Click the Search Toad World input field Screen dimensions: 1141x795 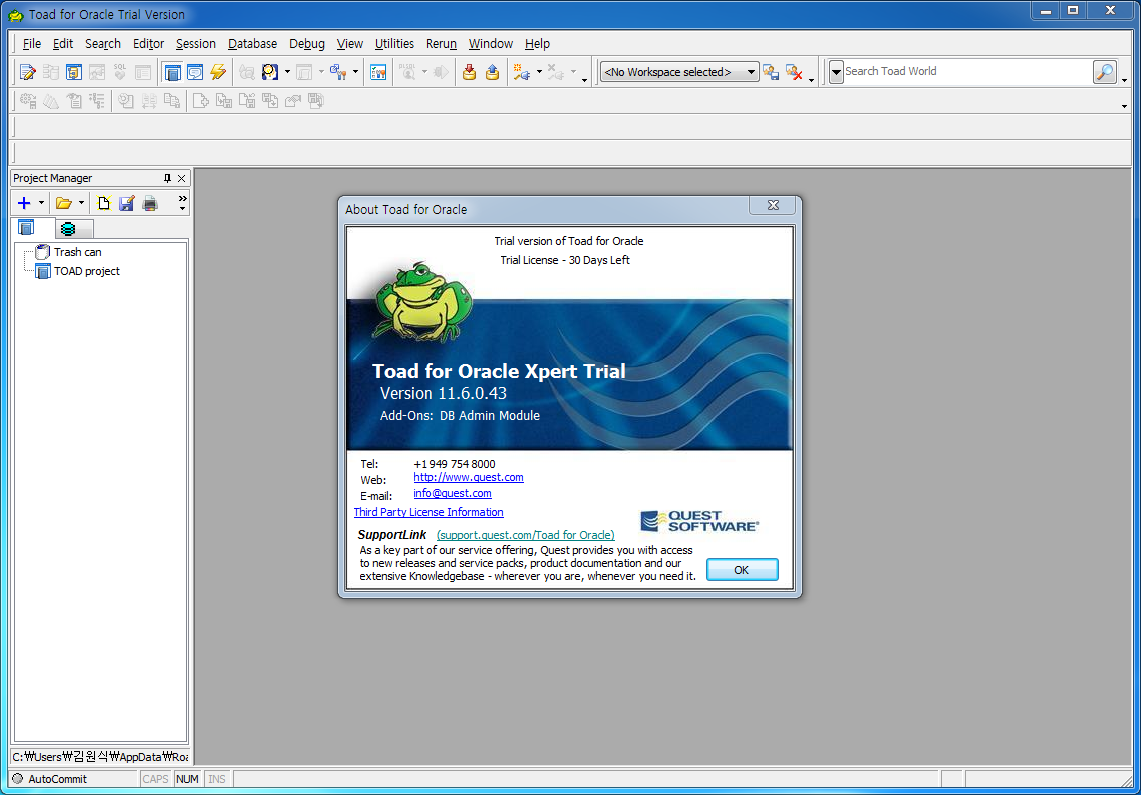tap(965, 72)
